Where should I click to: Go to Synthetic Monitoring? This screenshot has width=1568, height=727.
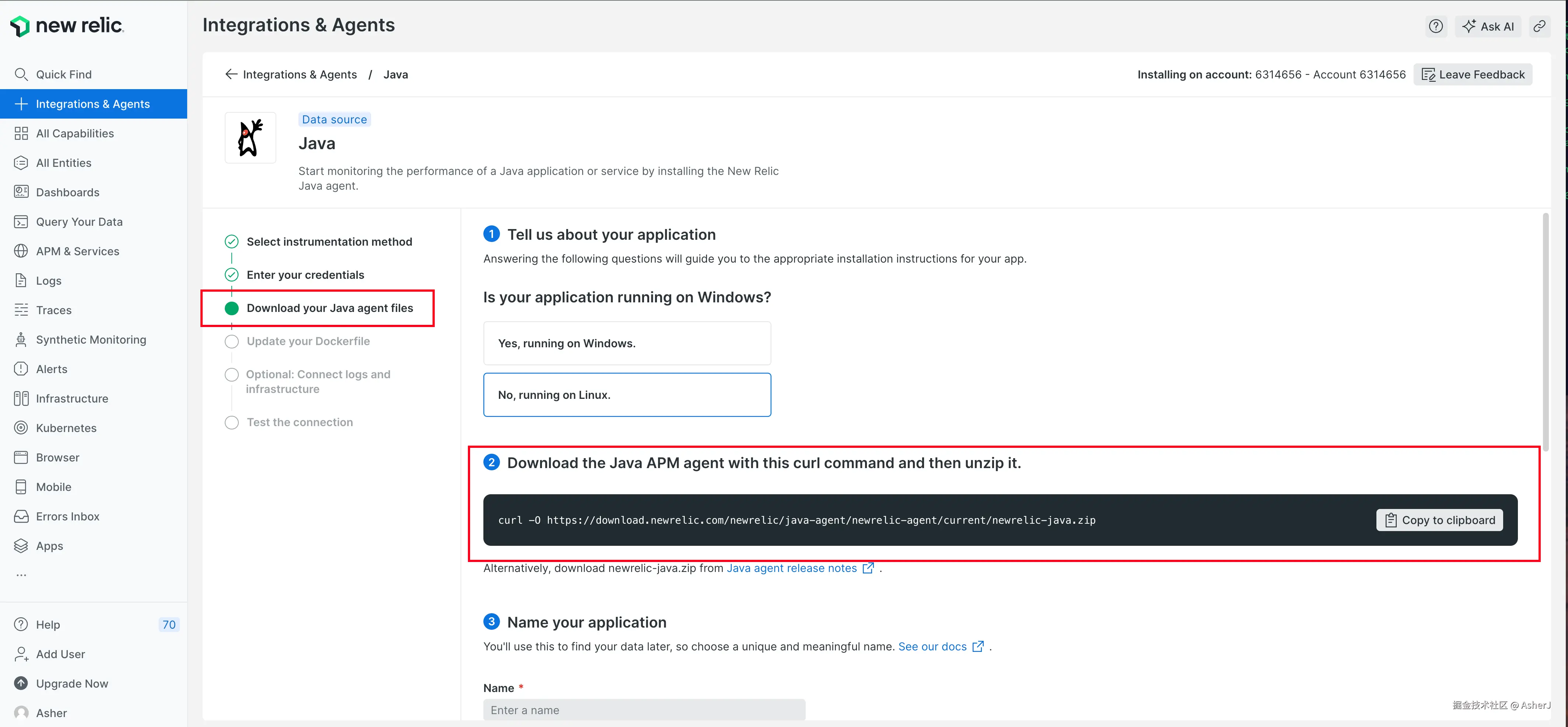tap(91, 340)
